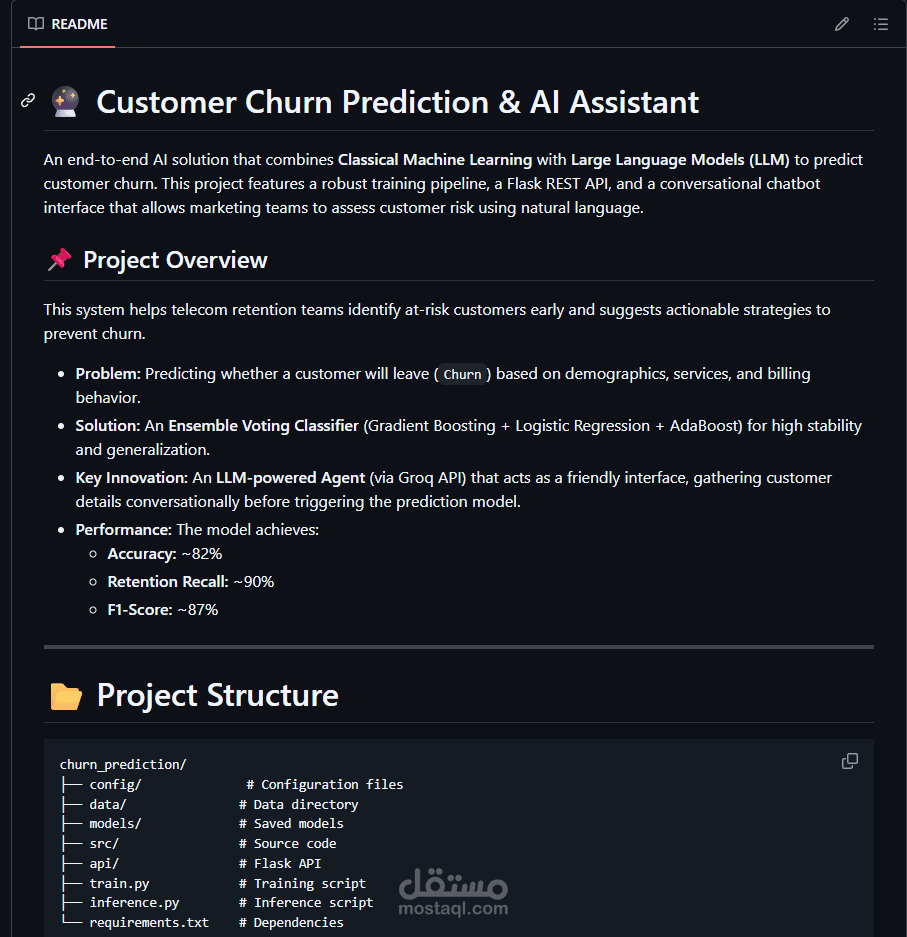
Task: Click the inline Churn code label
Action: tap(462, 374)
